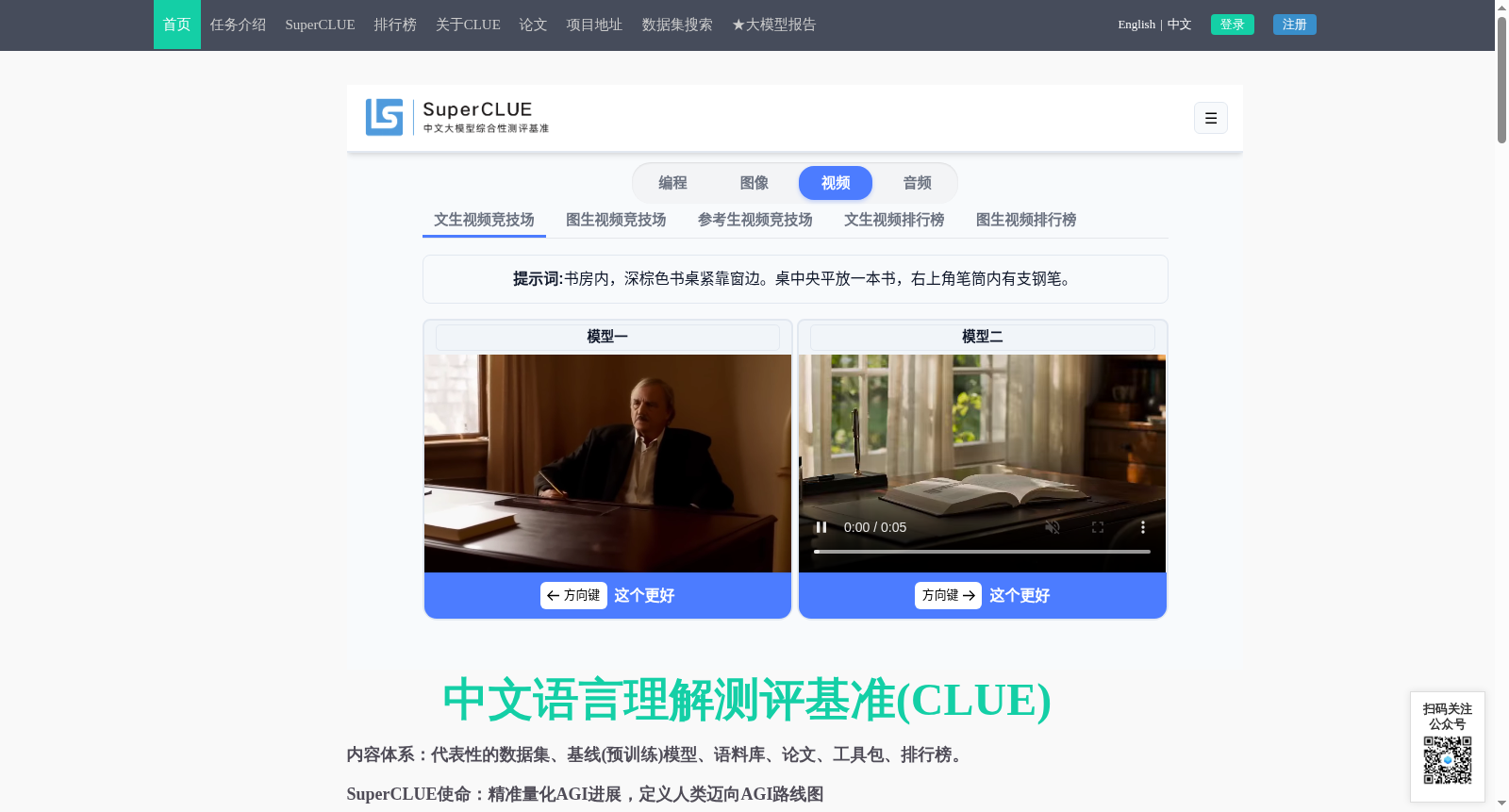Open 关于CLUE in the navbar
This screenshot has height=812, width=1509.
coord(468,25)
